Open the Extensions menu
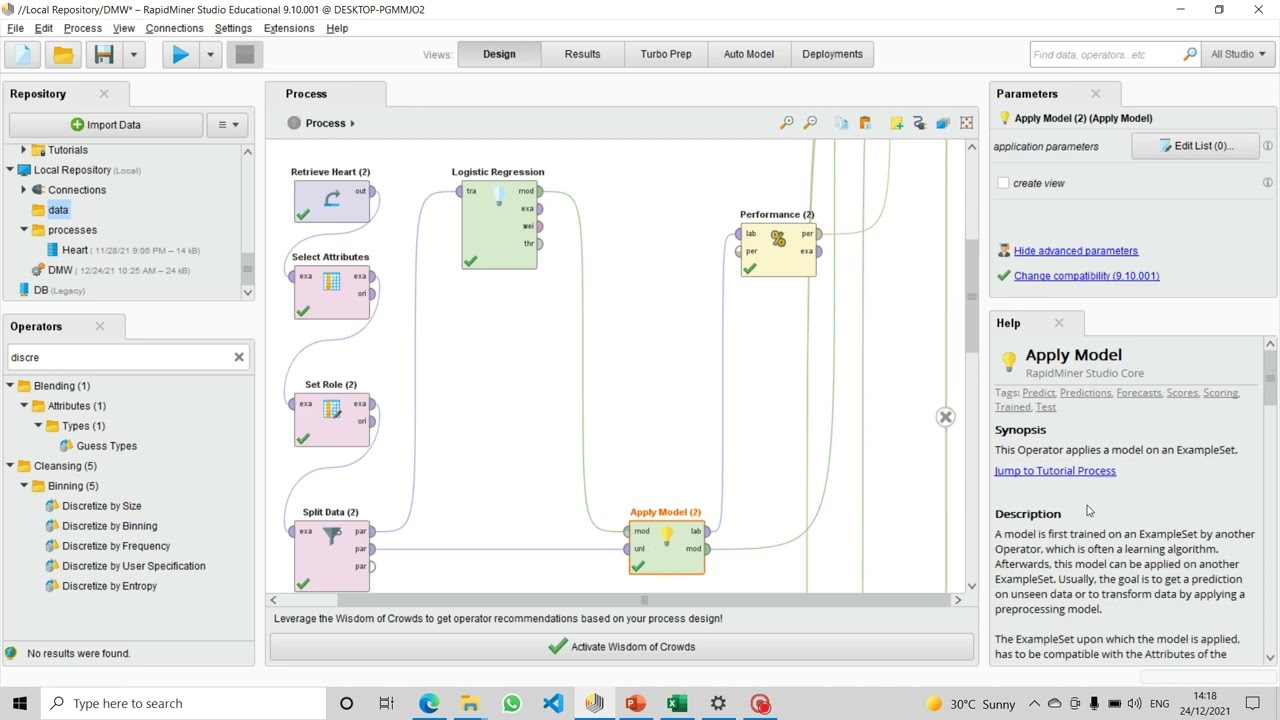Image resolution: width=1280 pixels, height=720 pixels. pos(289,28)
